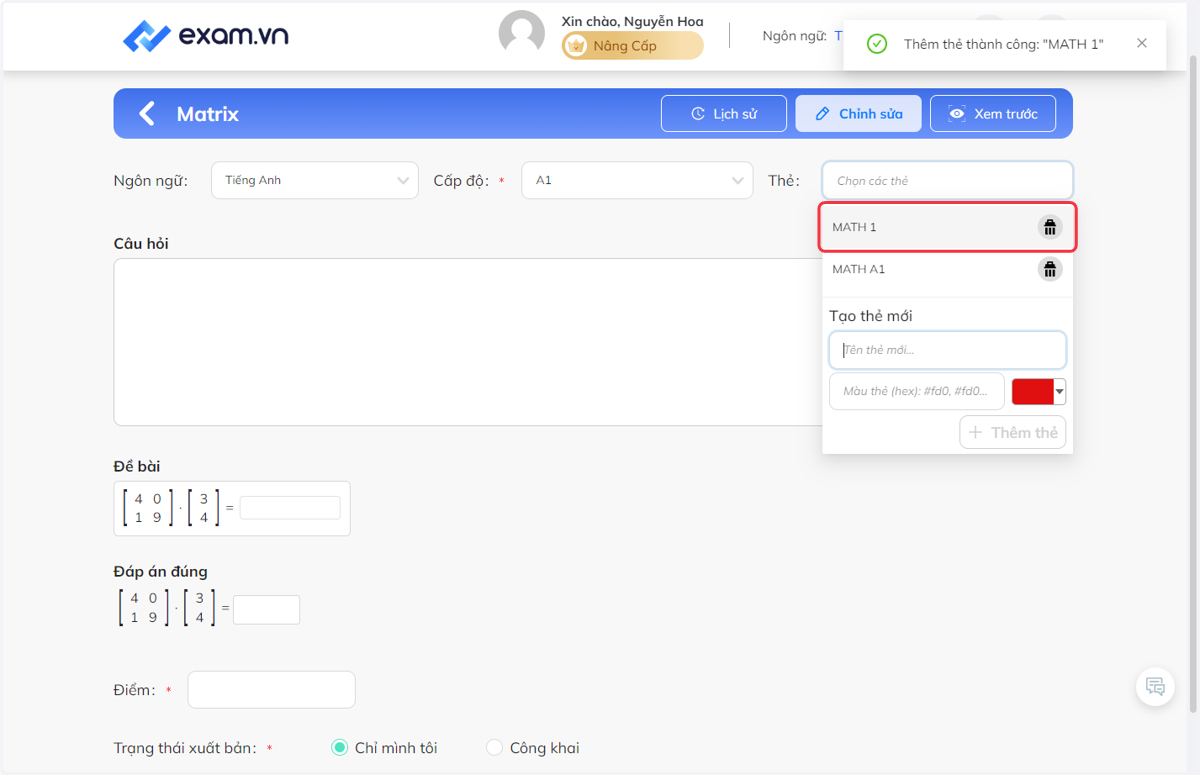This screenshot has width=1200, height=775.
Task: Select the Chỉ mình tôi option
Action: (x=384, y=748)
